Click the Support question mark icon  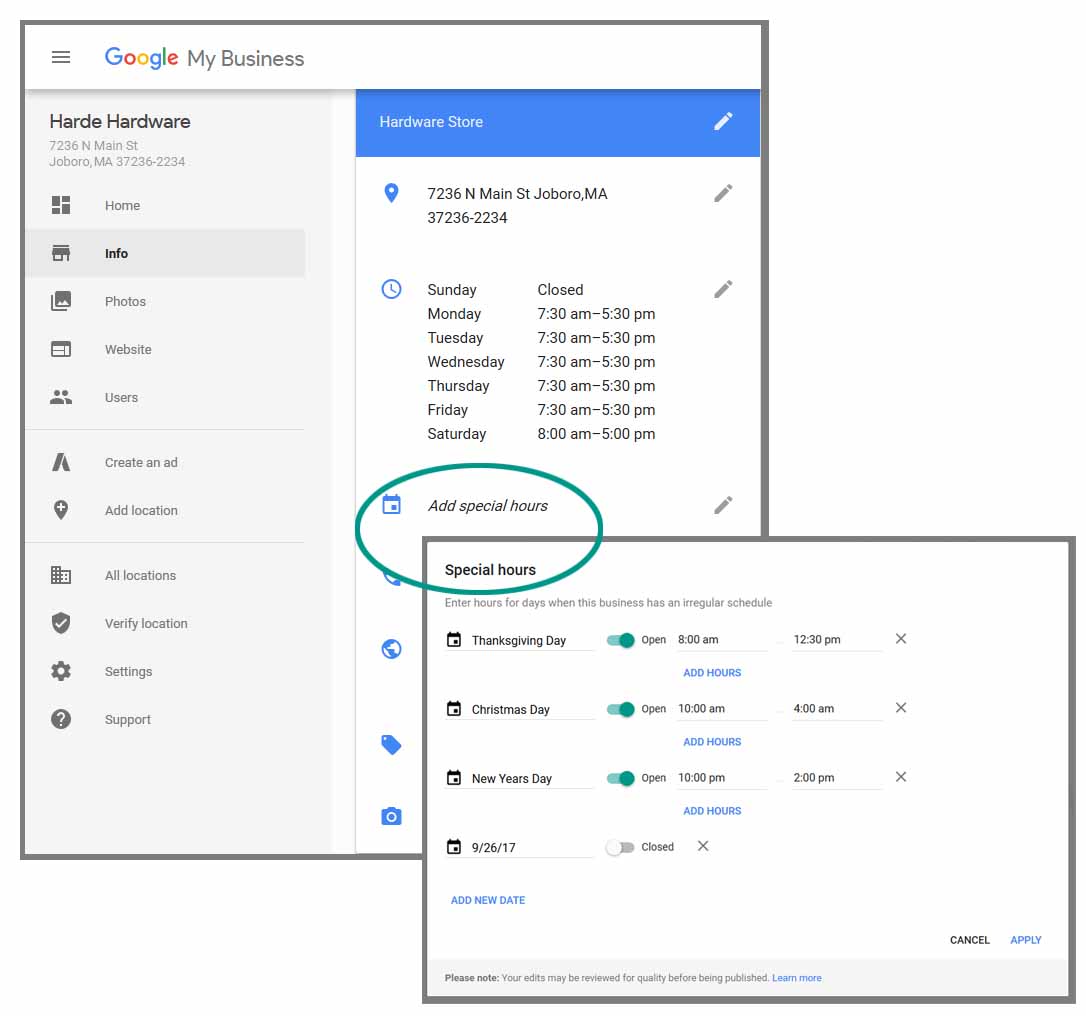coord(61,719)
